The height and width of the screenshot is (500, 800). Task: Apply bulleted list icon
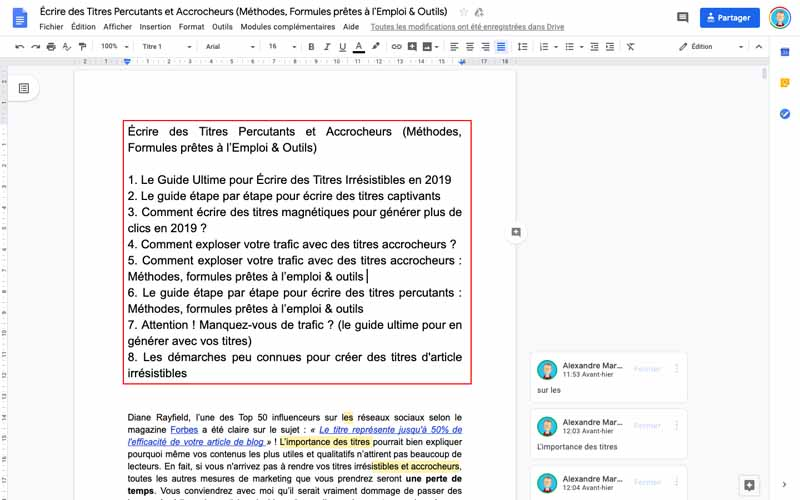tap(569, 46)
